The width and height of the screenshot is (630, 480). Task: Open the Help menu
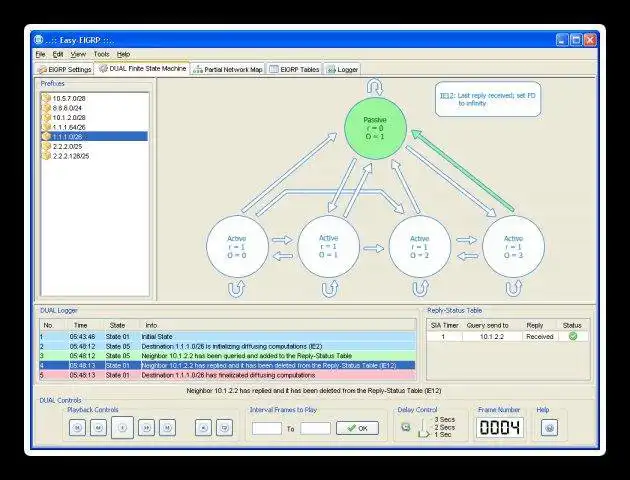(x=123, y=54)
